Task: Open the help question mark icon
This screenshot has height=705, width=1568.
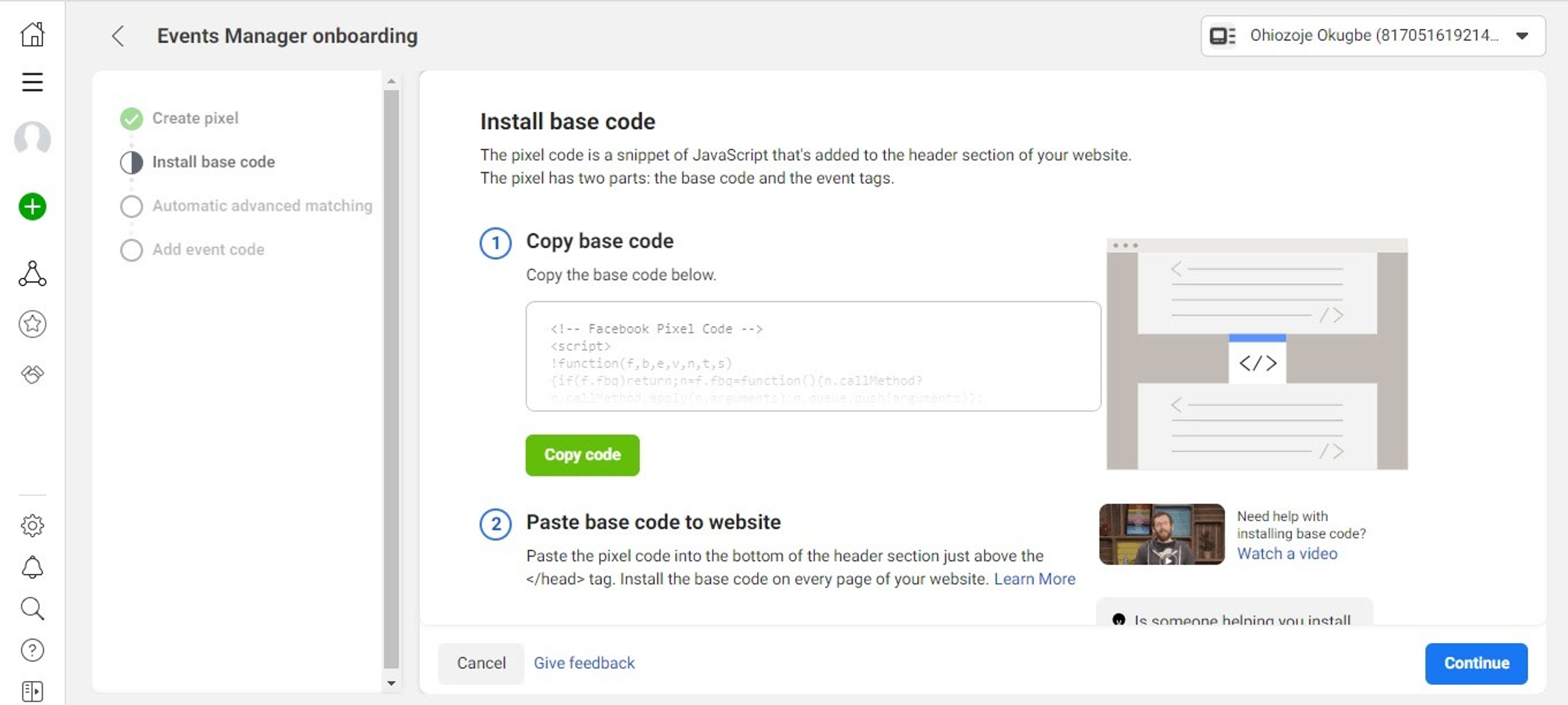Action: (x=32, y=650)
